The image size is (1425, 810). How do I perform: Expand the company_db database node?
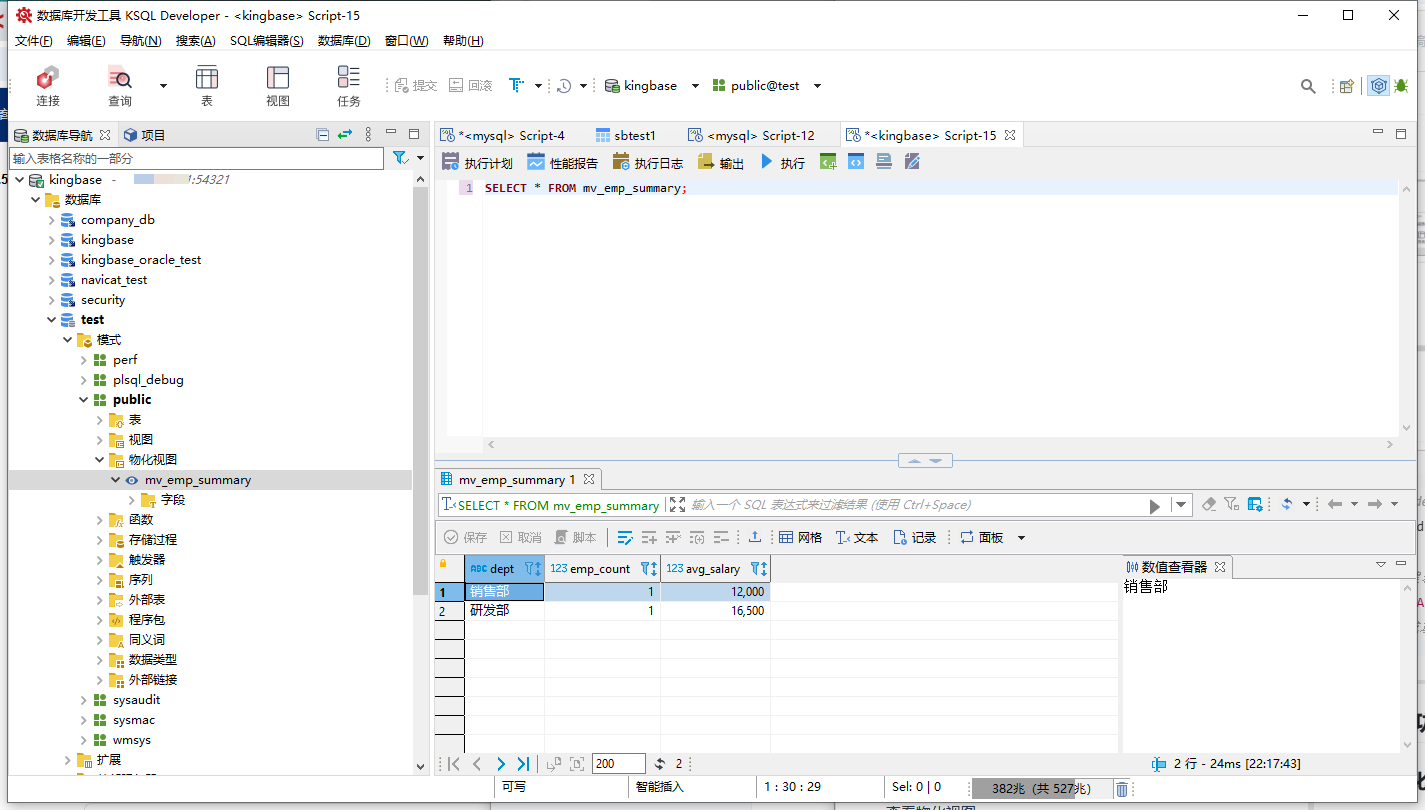52,220
